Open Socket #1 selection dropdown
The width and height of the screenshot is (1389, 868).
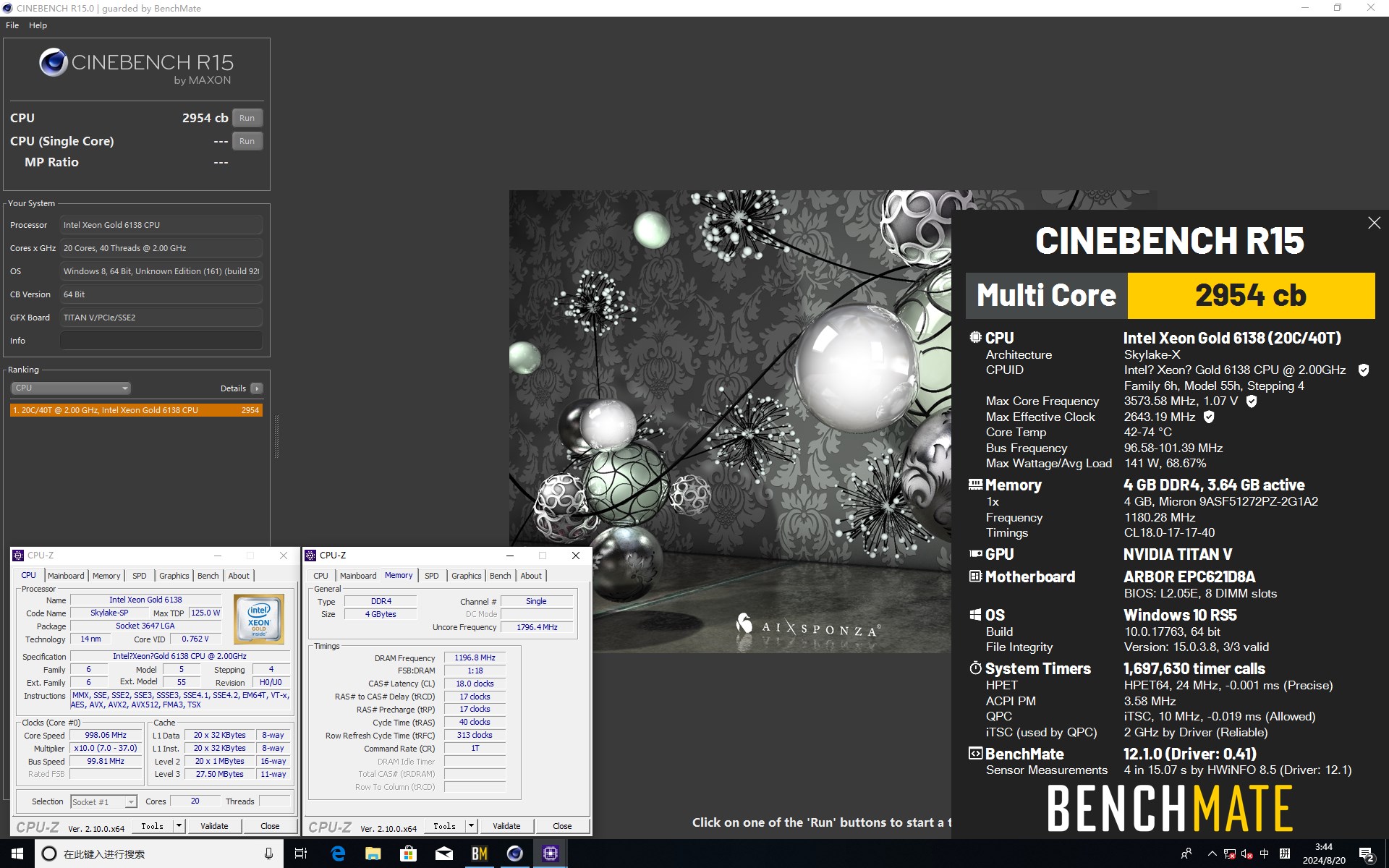104,801
